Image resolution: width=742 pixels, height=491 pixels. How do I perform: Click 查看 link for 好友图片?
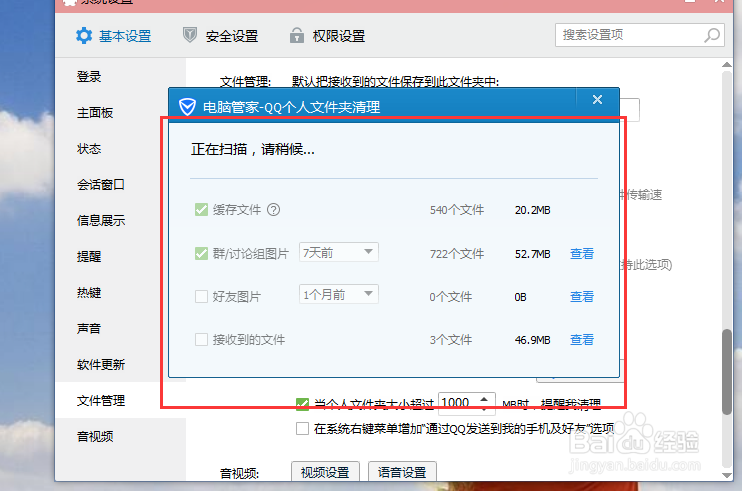tap(582, 297)
